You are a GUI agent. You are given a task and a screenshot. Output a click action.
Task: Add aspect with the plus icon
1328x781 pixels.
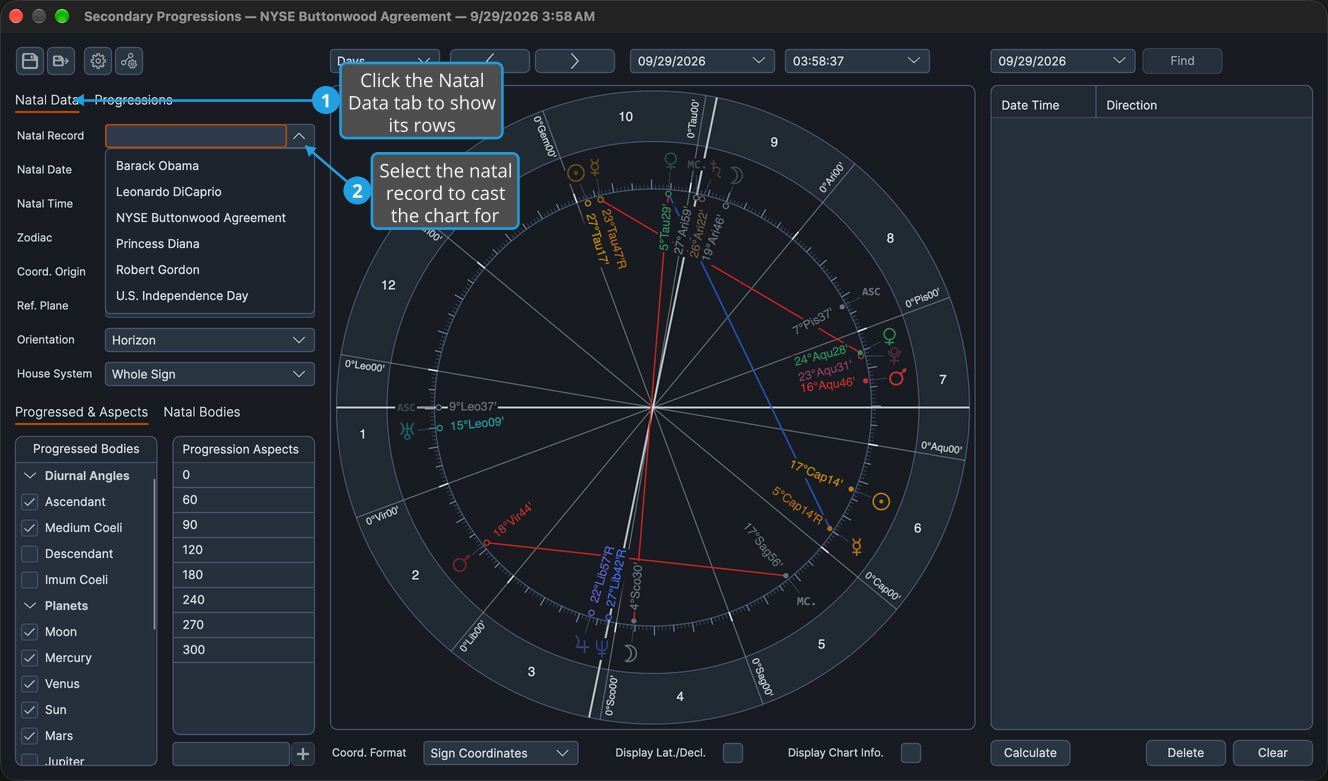click(x=303, y=754)
